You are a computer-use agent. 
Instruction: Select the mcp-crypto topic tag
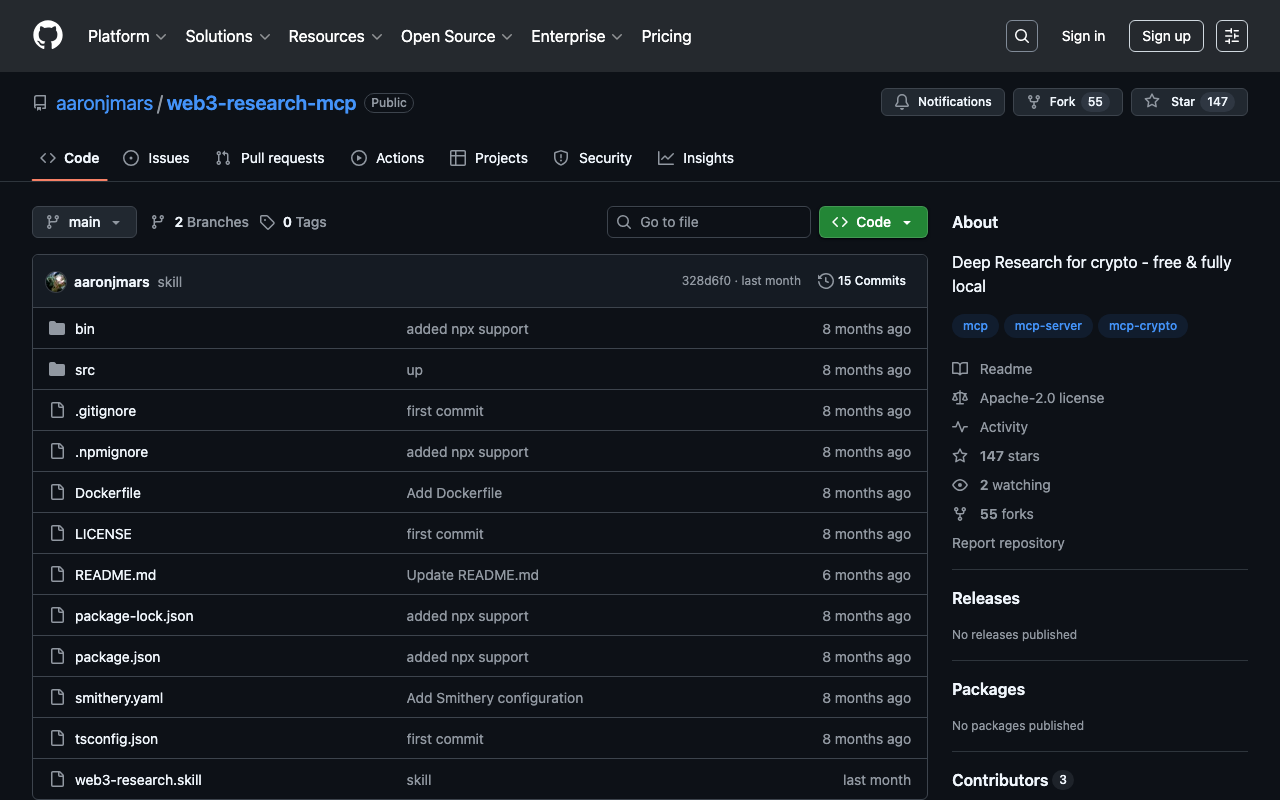[x=1142, y=326]
